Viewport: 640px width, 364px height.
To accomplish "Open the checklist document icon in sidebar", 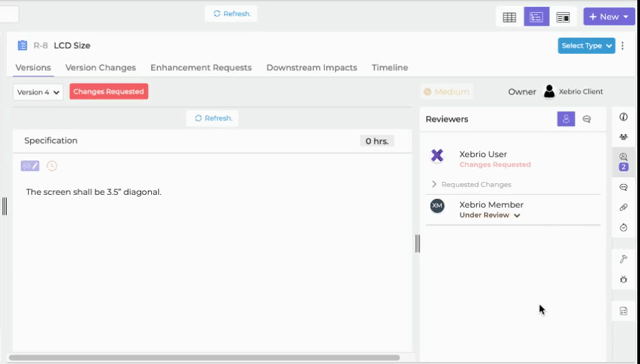I will coord(623,311).
